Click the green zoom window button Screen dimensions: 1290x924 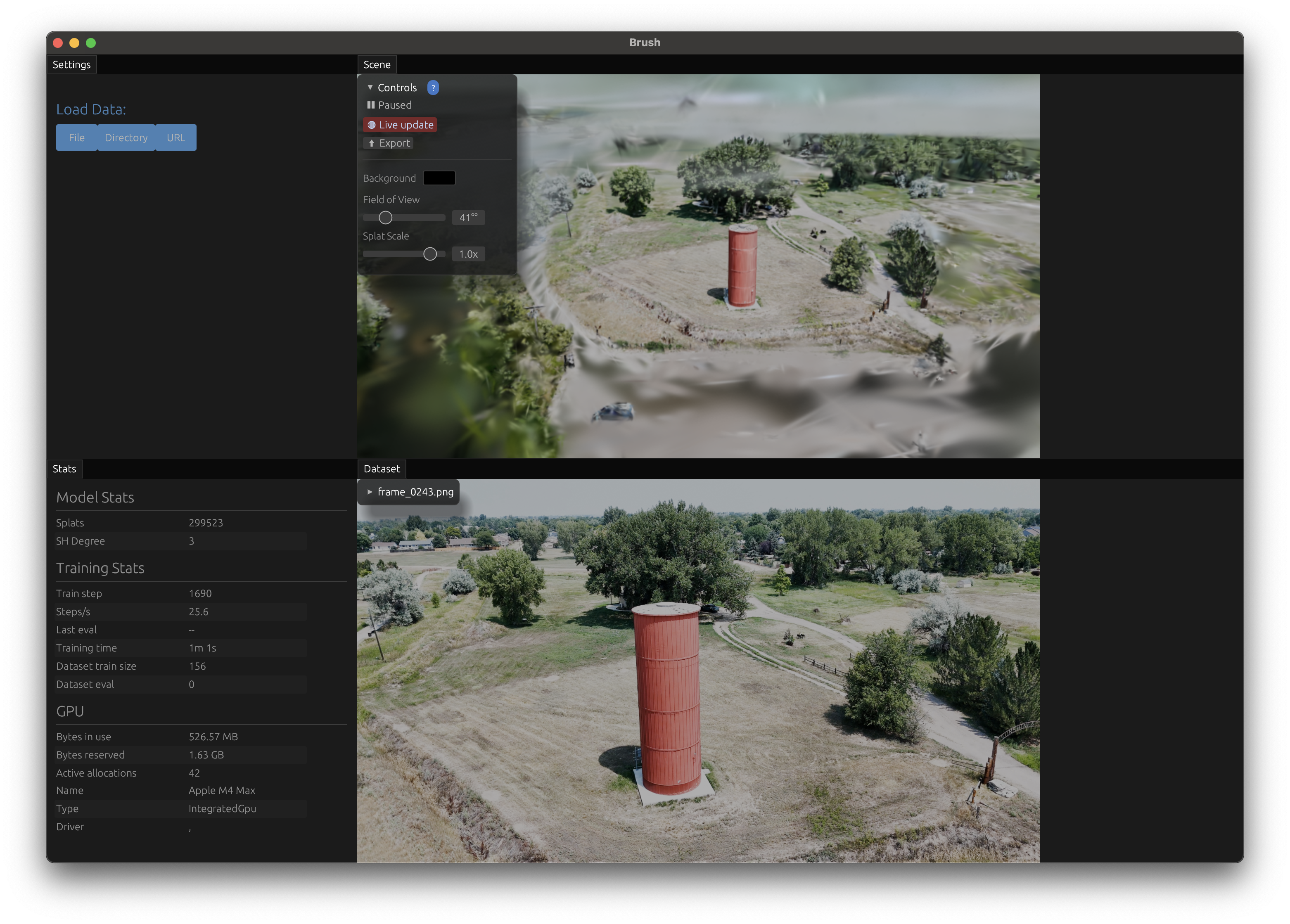point(91,43)
